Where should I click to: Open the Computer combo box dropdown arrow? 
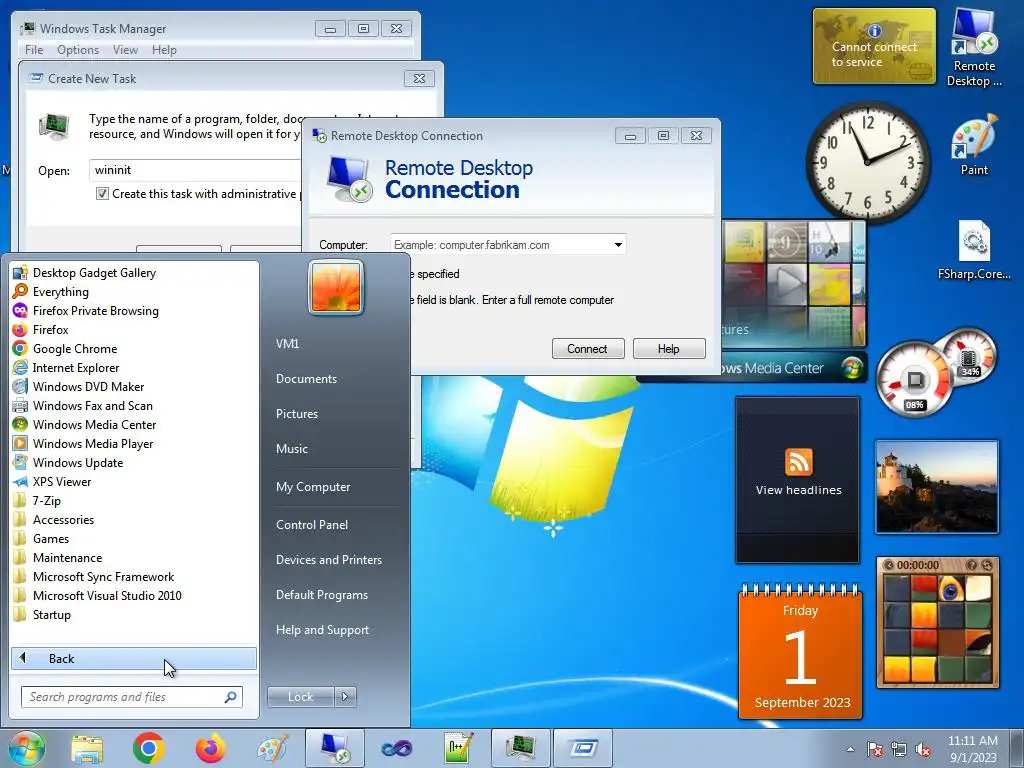618,245
